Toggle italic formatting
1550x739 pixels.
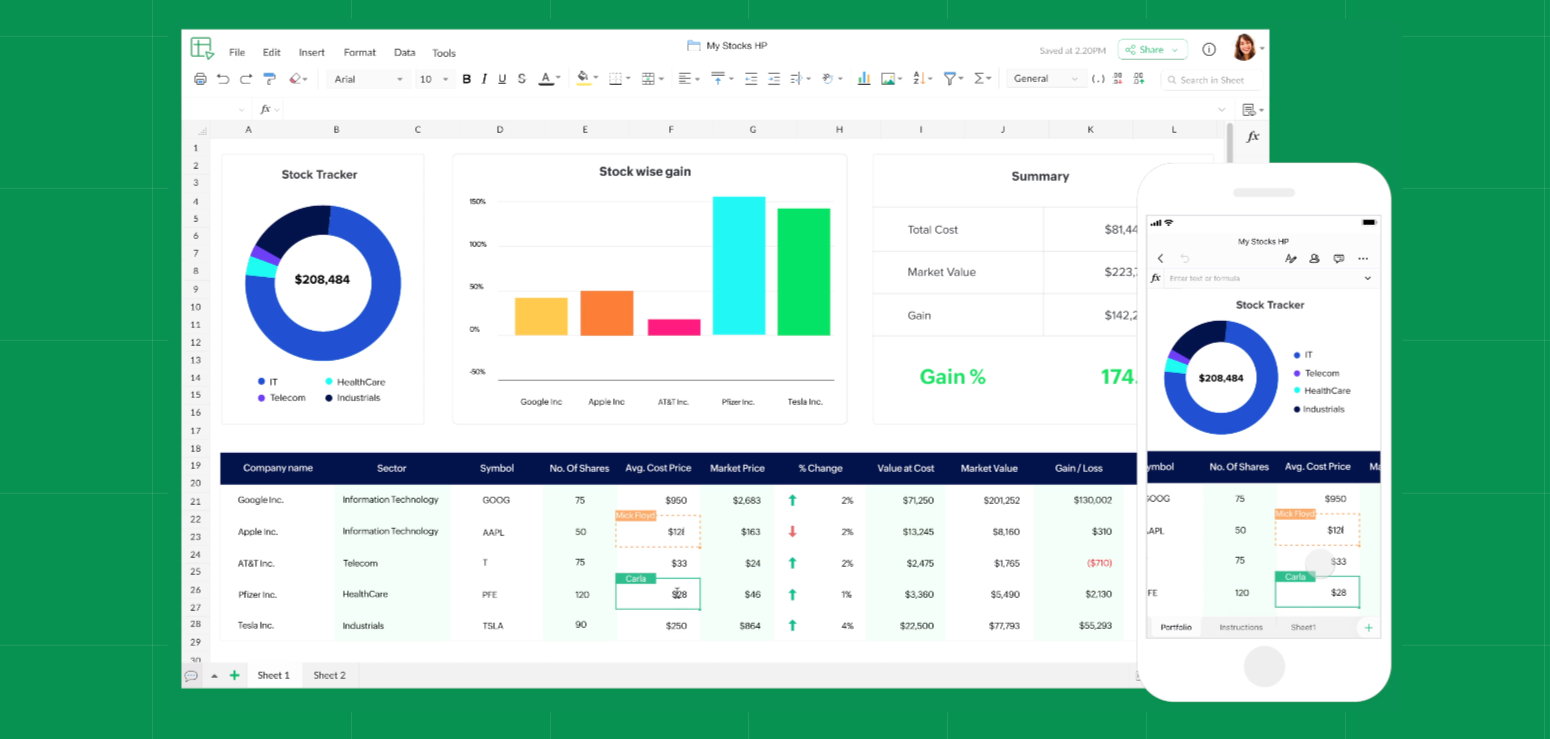pyautogui.click(x=485, y=79)
